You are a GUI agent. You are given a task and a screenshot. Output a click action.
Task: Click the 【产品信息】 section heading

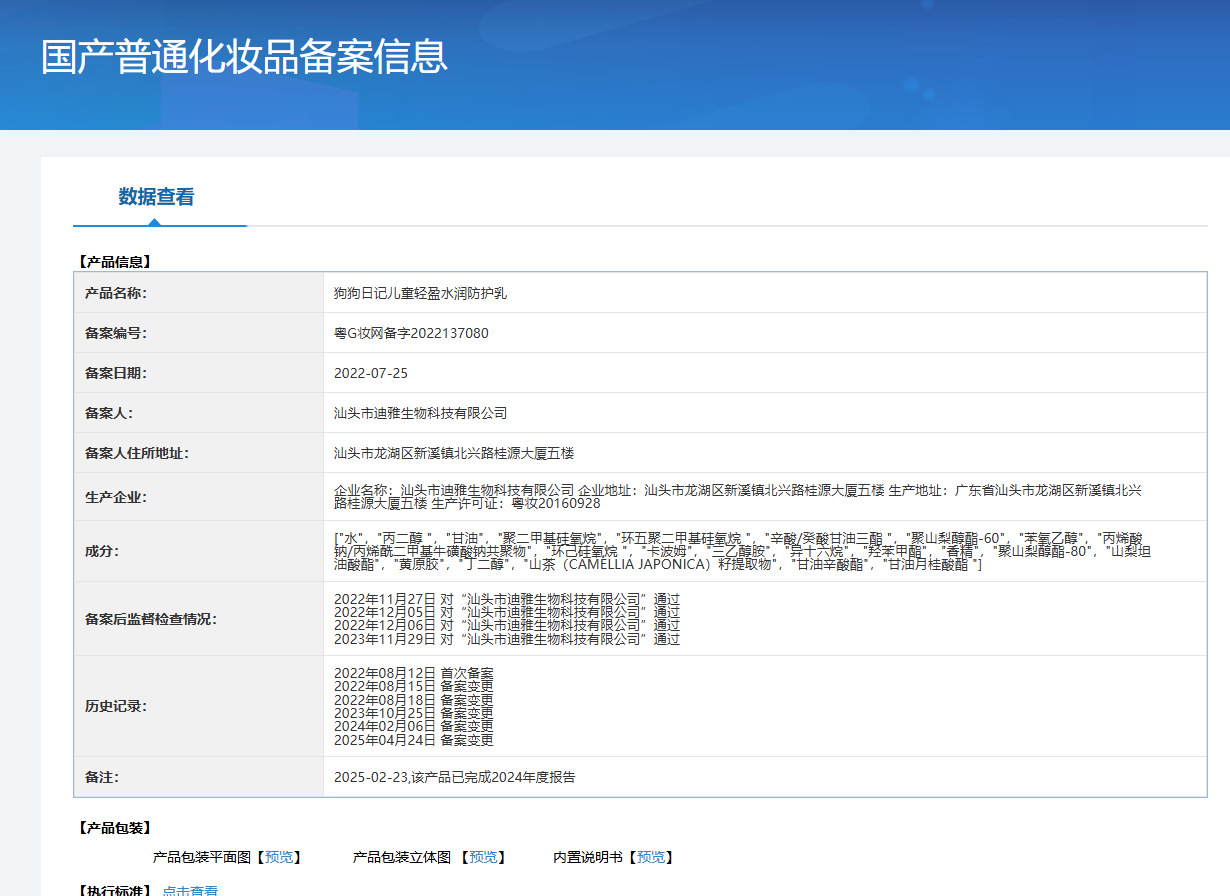coord(115,262)
